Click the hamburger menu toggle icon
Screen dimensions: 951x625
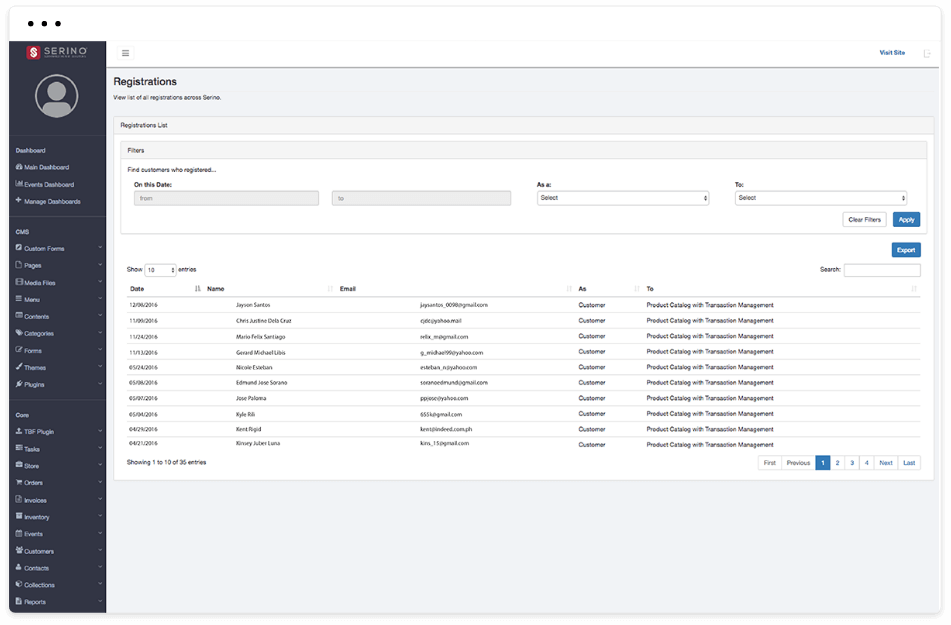click(x=126, y=53)
